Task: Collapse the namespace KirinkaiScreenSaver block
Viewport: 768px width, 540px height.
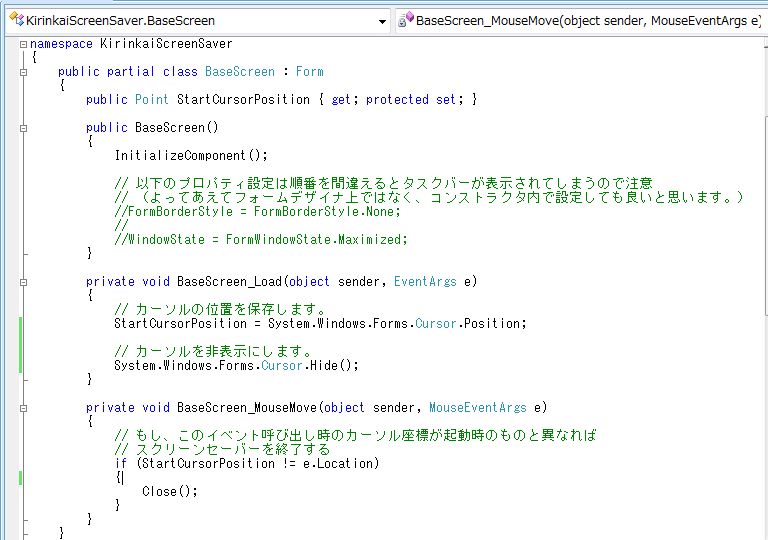Action: click(x=23, y=44)
